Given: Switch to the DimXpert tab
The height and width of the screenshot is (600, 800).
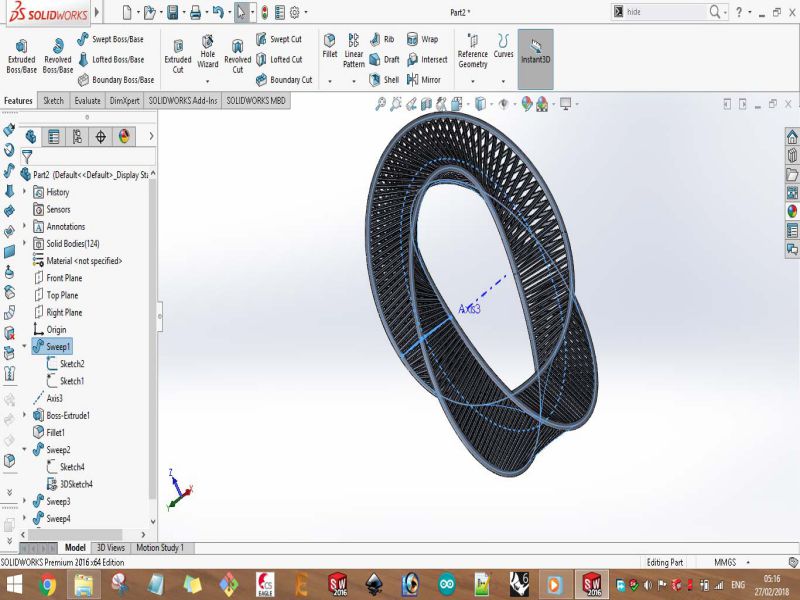Looking at the screenshot, I should pos(124,101).
